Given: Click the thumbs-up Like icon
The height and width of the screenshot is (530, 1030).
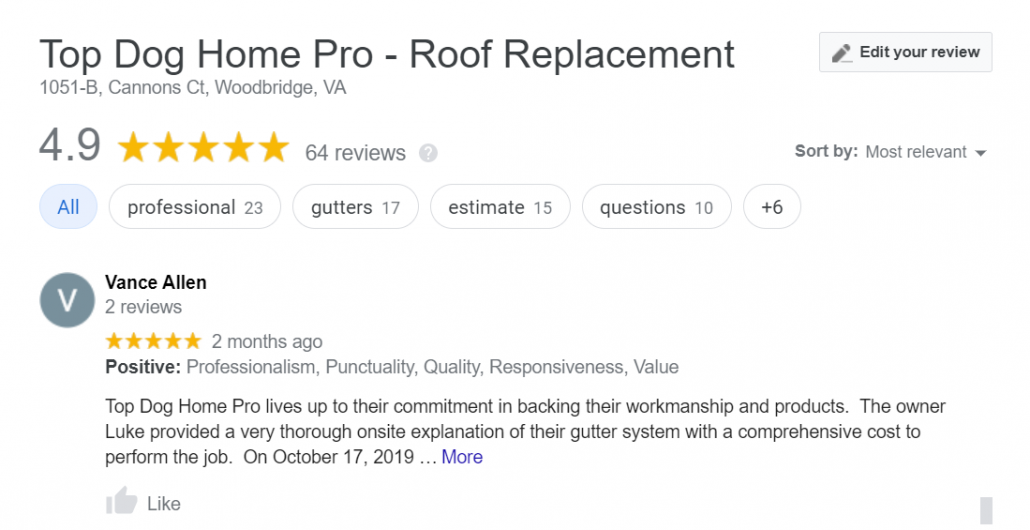Looking at the screenshot, I should [122, 501].
